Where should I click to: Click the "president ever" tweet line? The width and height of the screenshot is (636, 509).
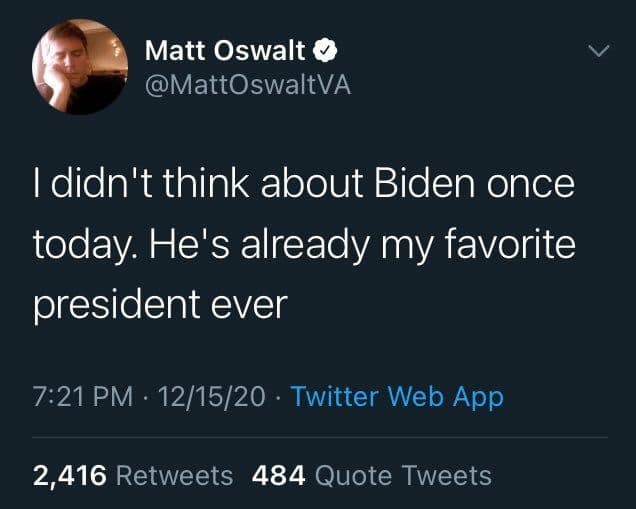click(160, 304)
